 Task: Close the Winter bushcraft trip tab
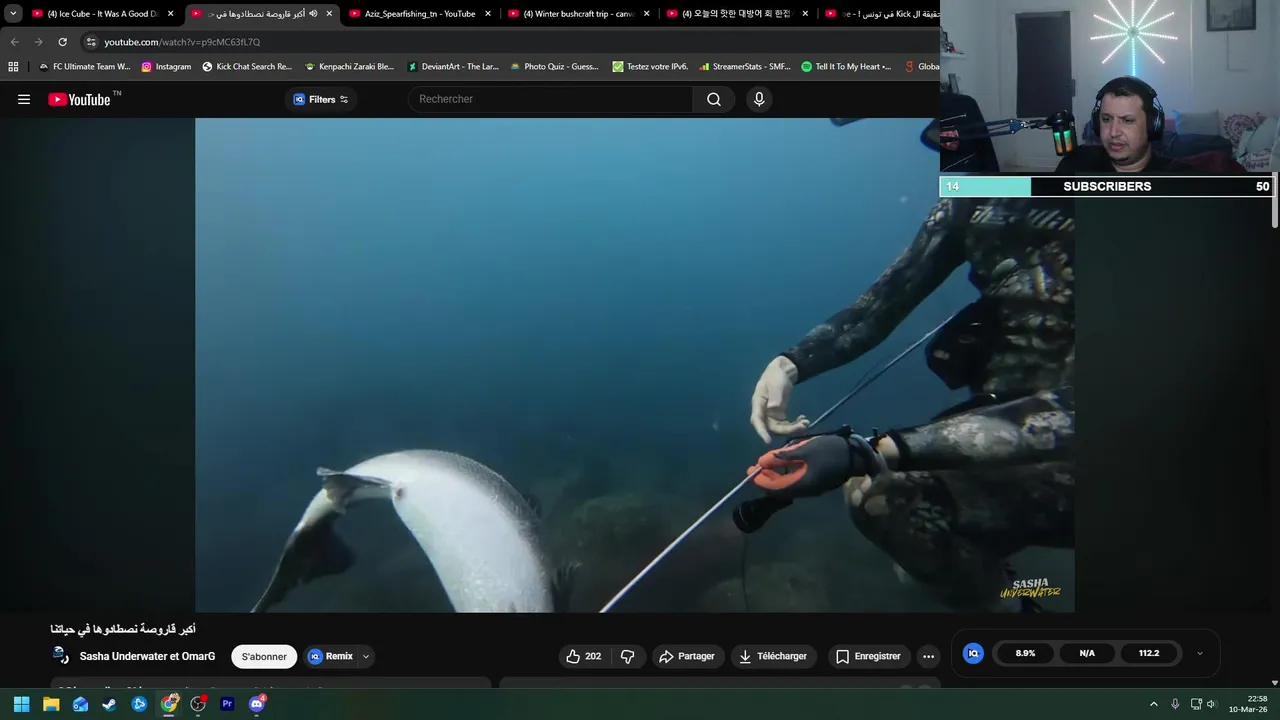647,14
